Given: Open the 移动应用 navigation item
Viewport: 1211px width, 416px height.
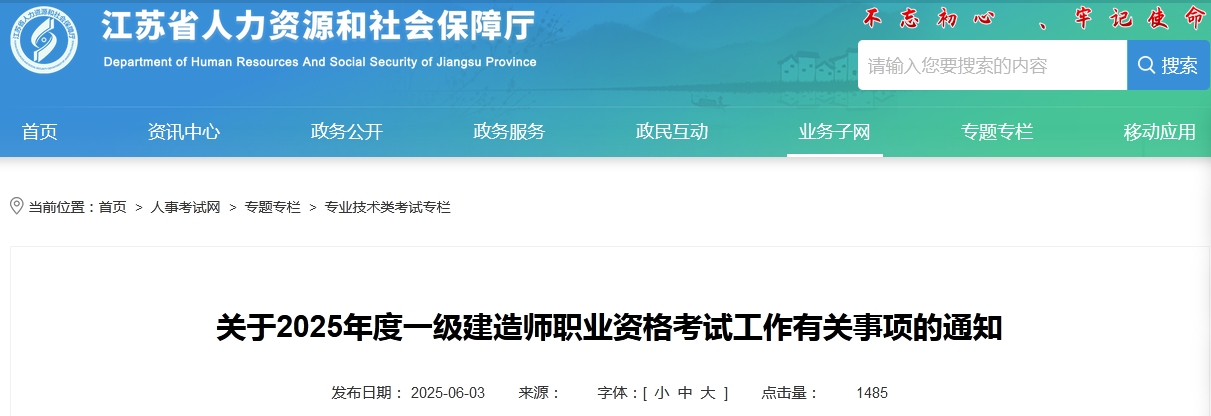Looking at the screenshot, I should pos(1159,132).
